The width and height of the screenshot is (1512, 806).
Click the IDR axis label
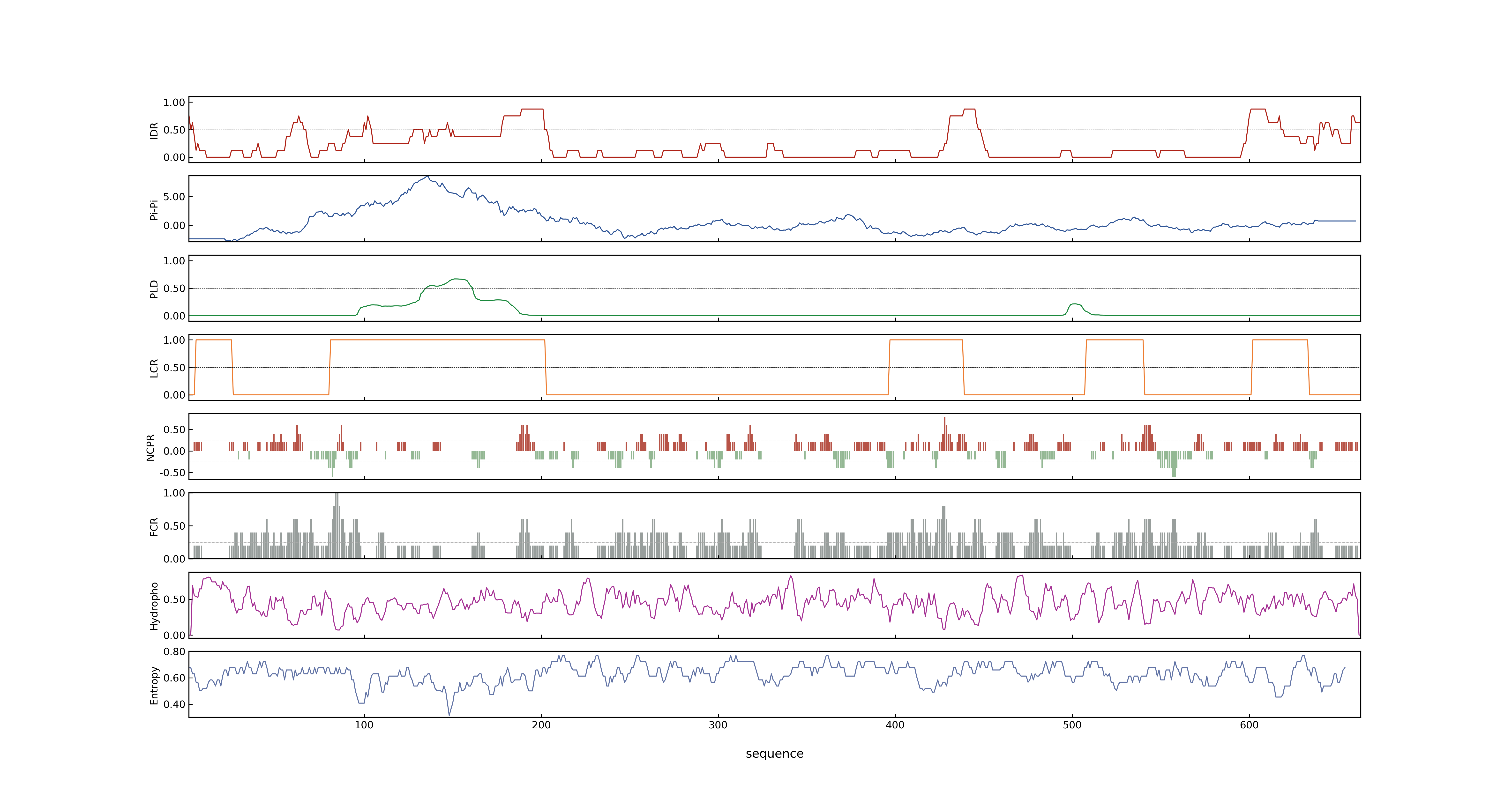[154, 130]
